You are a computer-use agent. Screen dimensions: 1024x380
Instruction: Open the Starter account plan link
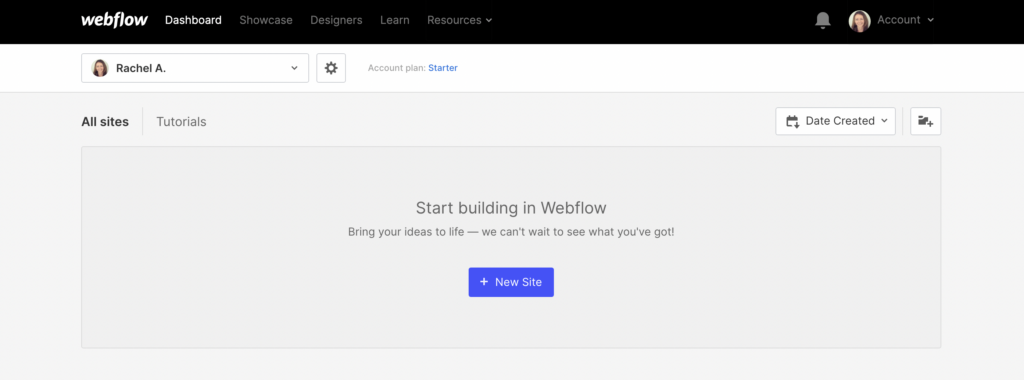coord(443,68)
